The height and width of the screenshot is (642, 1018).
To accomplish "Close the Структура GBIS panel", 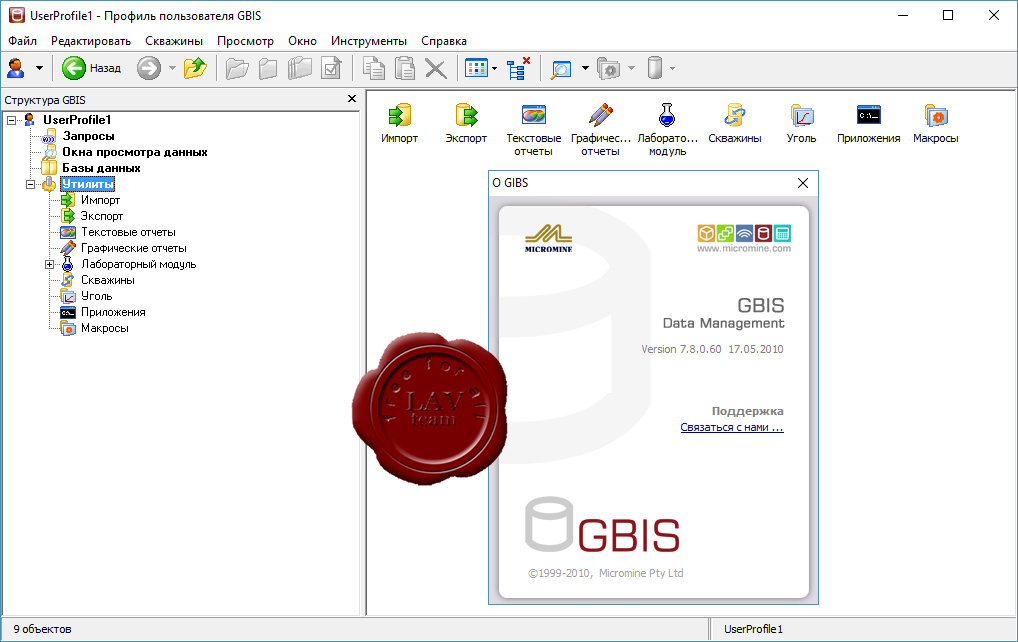I will (x=352, y=99).
